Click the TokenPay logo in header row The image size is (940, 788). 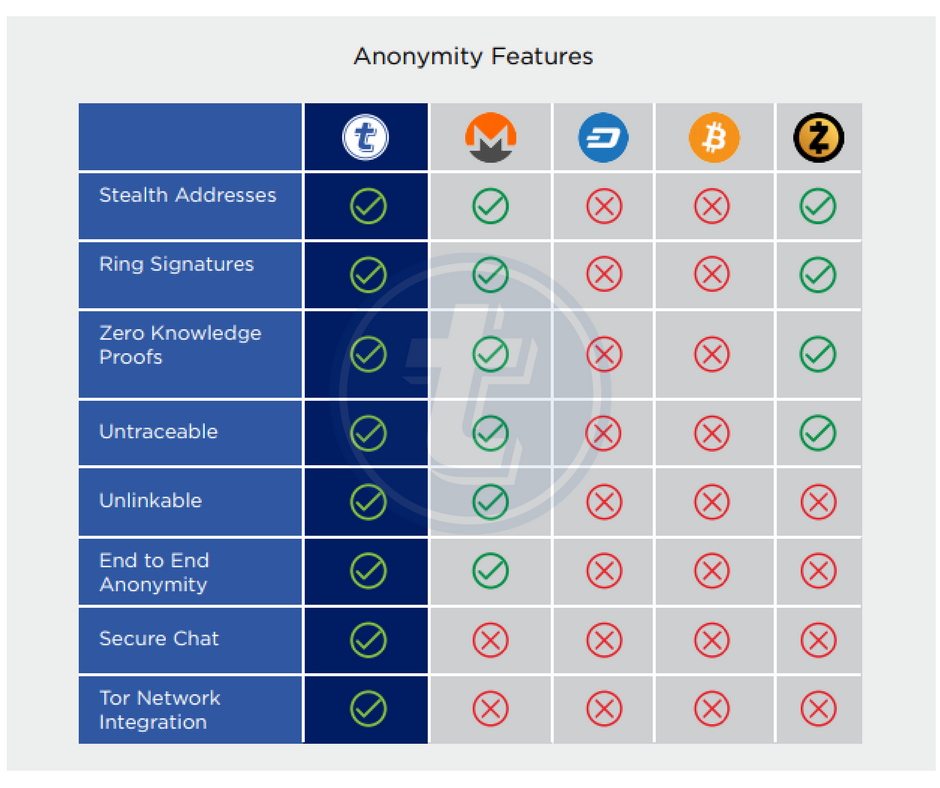(365, 137)
